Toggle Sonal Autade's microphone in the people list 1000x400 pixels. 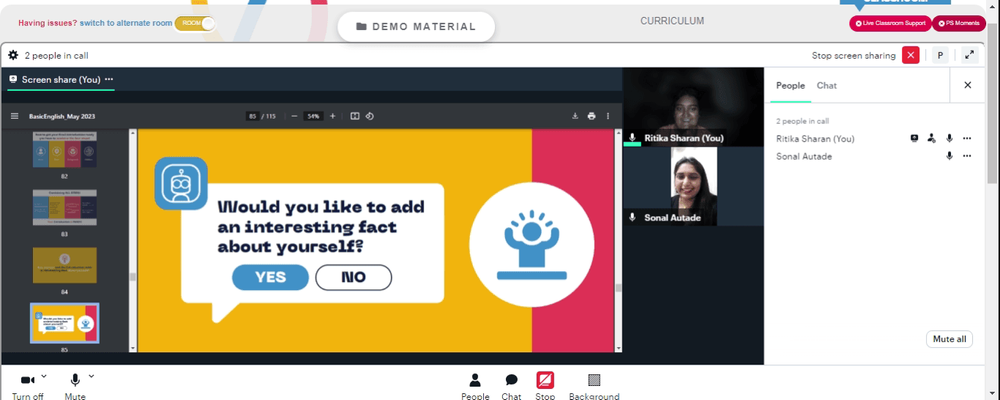point(949,156)
